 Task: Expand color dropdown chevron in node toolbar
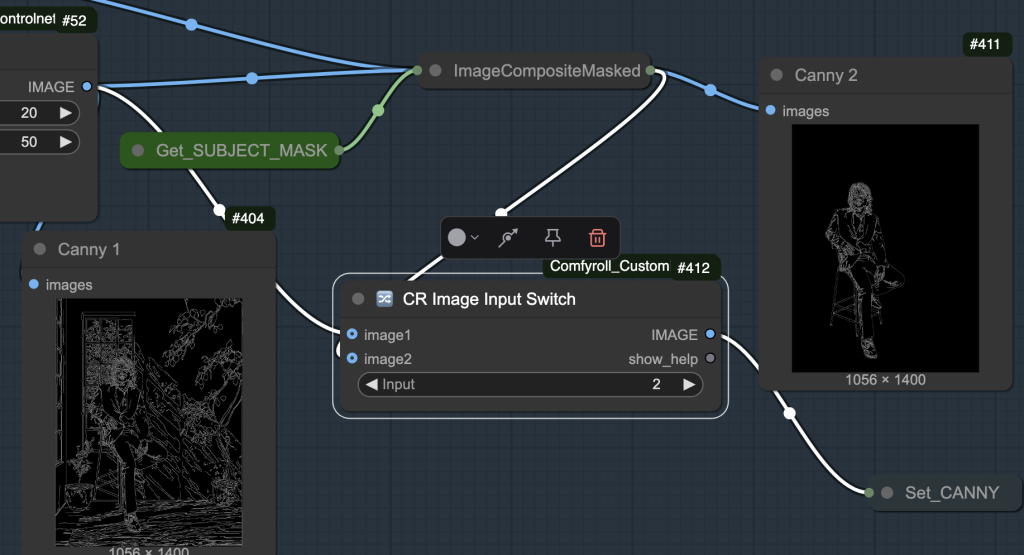475,238
